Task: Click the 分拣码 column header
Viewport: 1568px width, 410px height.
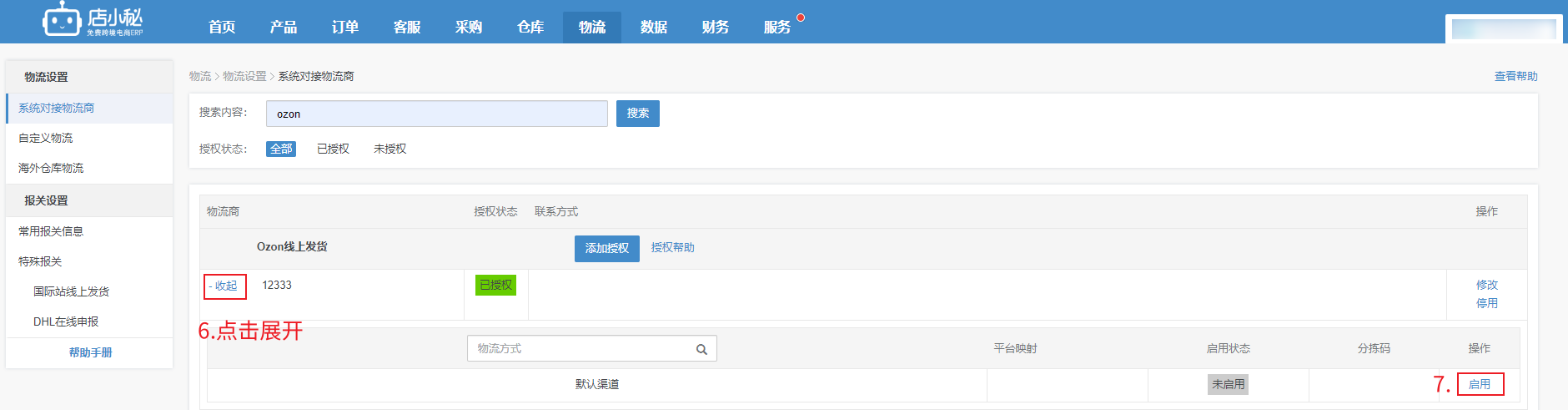Action: (1374, 348)
